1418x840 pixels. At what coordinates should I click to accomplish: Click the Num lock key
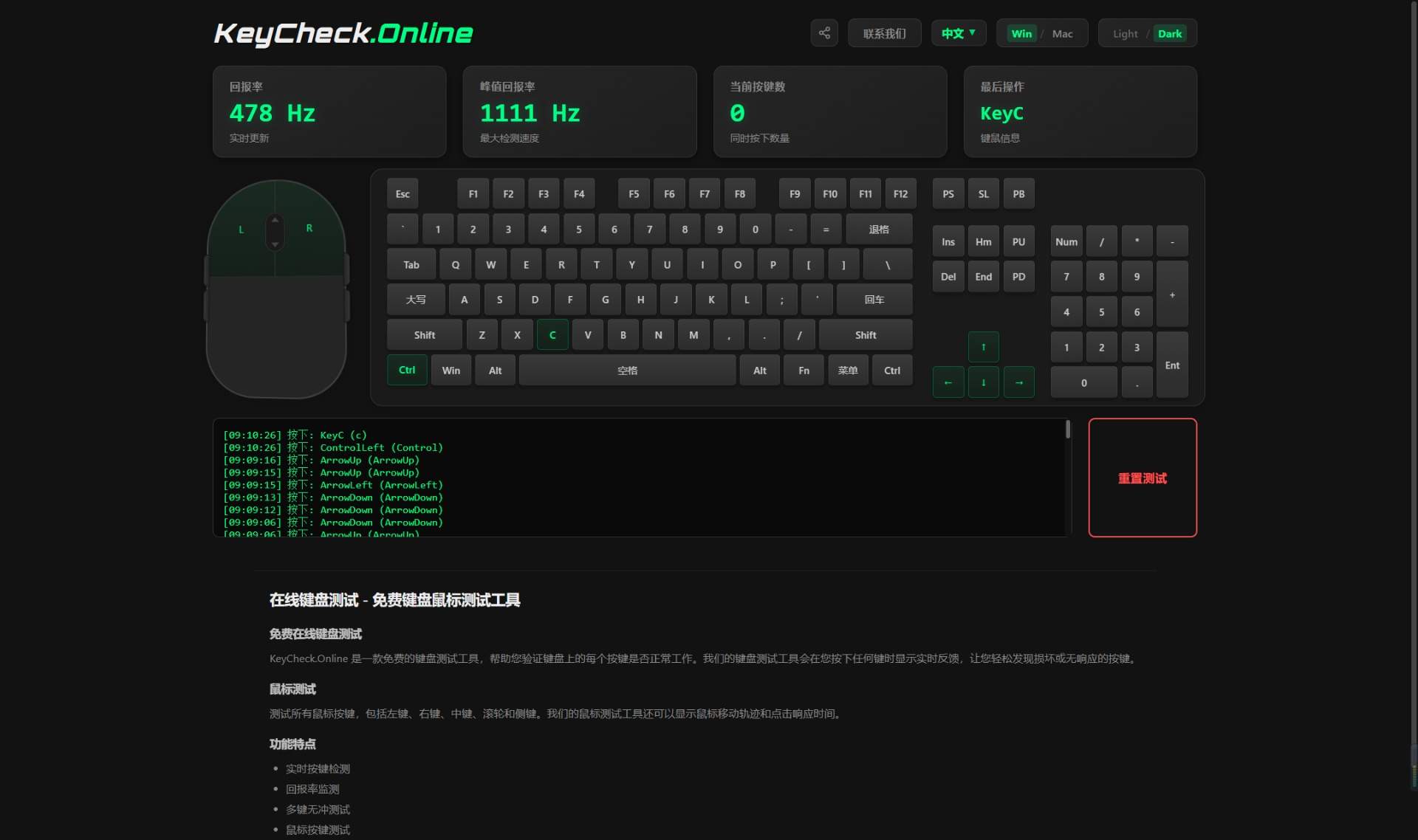click(x=1066, y=241)
